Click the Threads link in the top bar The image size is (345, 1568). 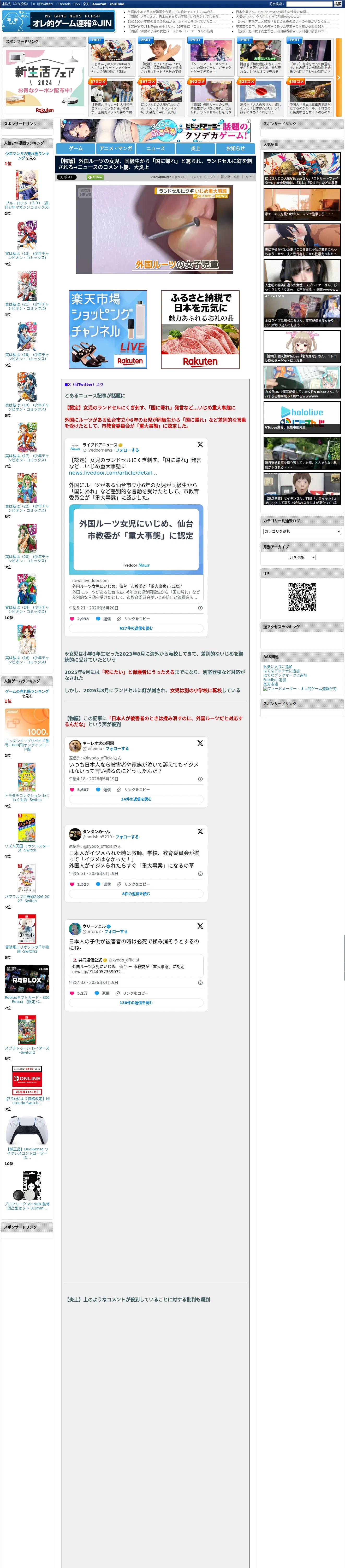(x=64, y=4)
